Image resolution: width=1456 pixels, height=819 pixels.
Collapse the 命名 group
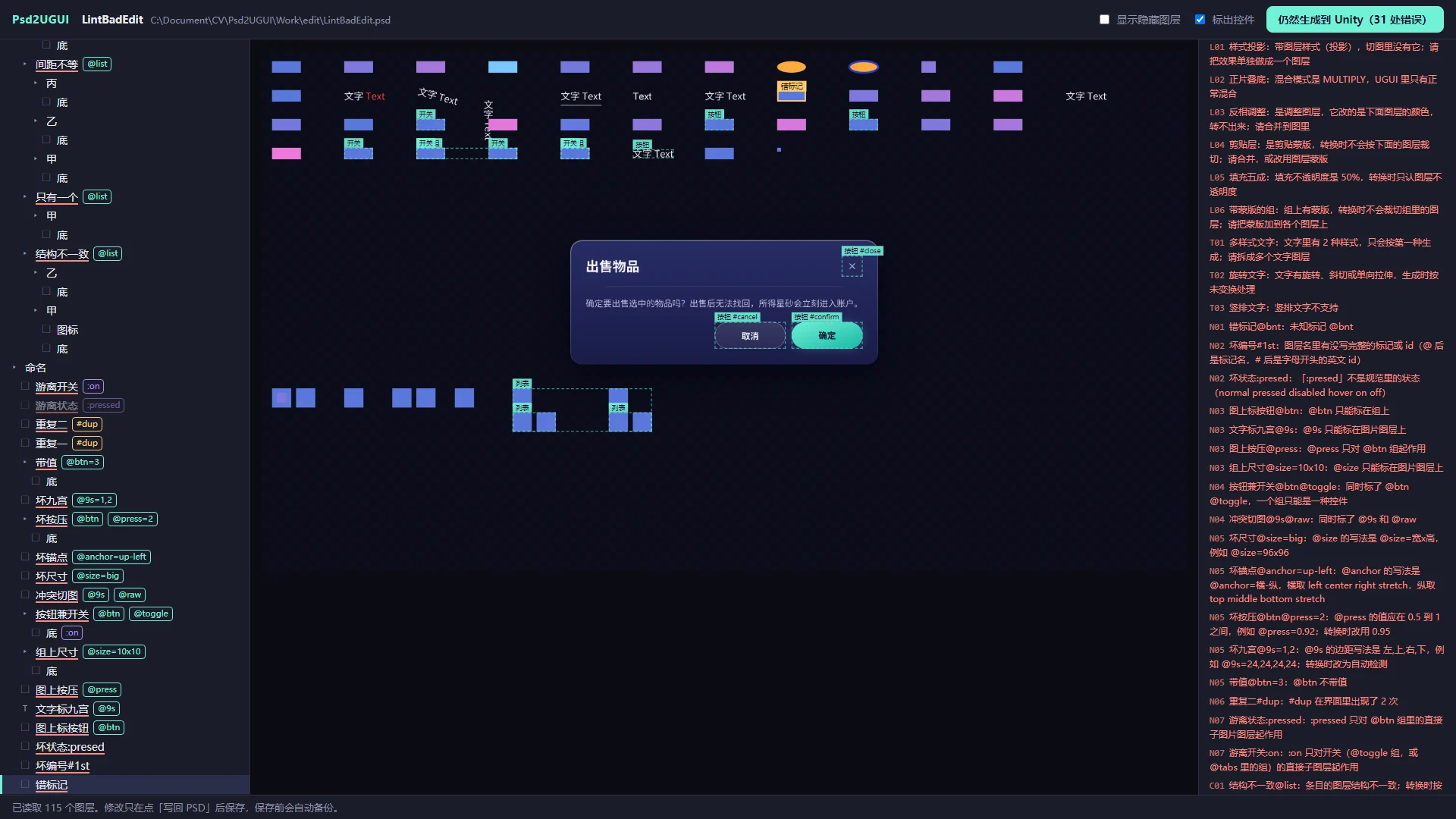[14, 367]
